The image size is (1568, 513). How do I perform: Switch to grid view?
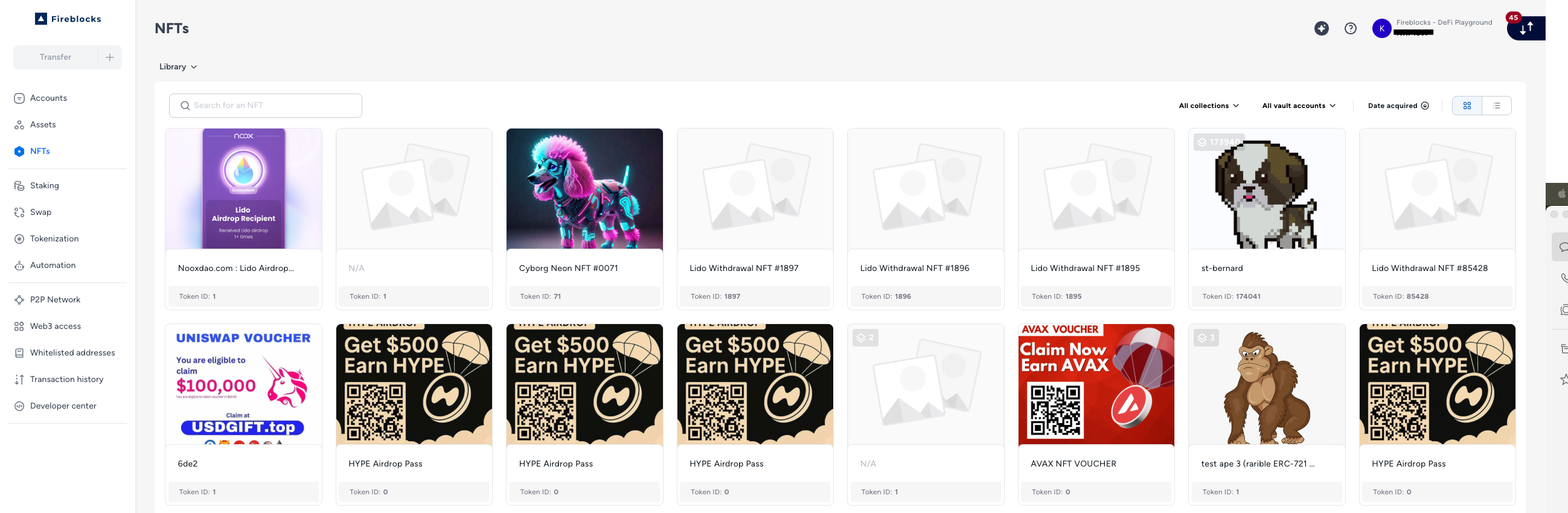pyautogui.click(x=1467, y=106)
